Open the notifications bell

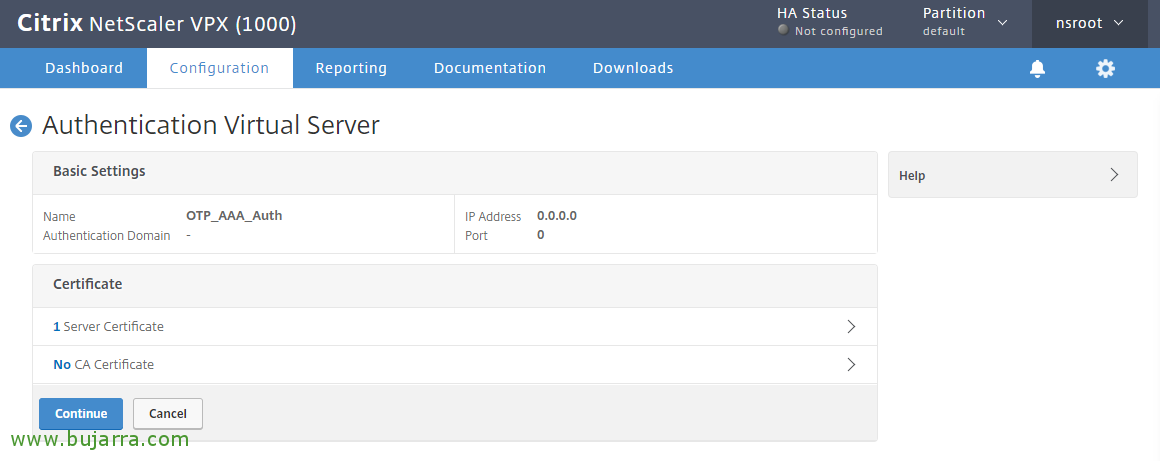coord(1037,69)
